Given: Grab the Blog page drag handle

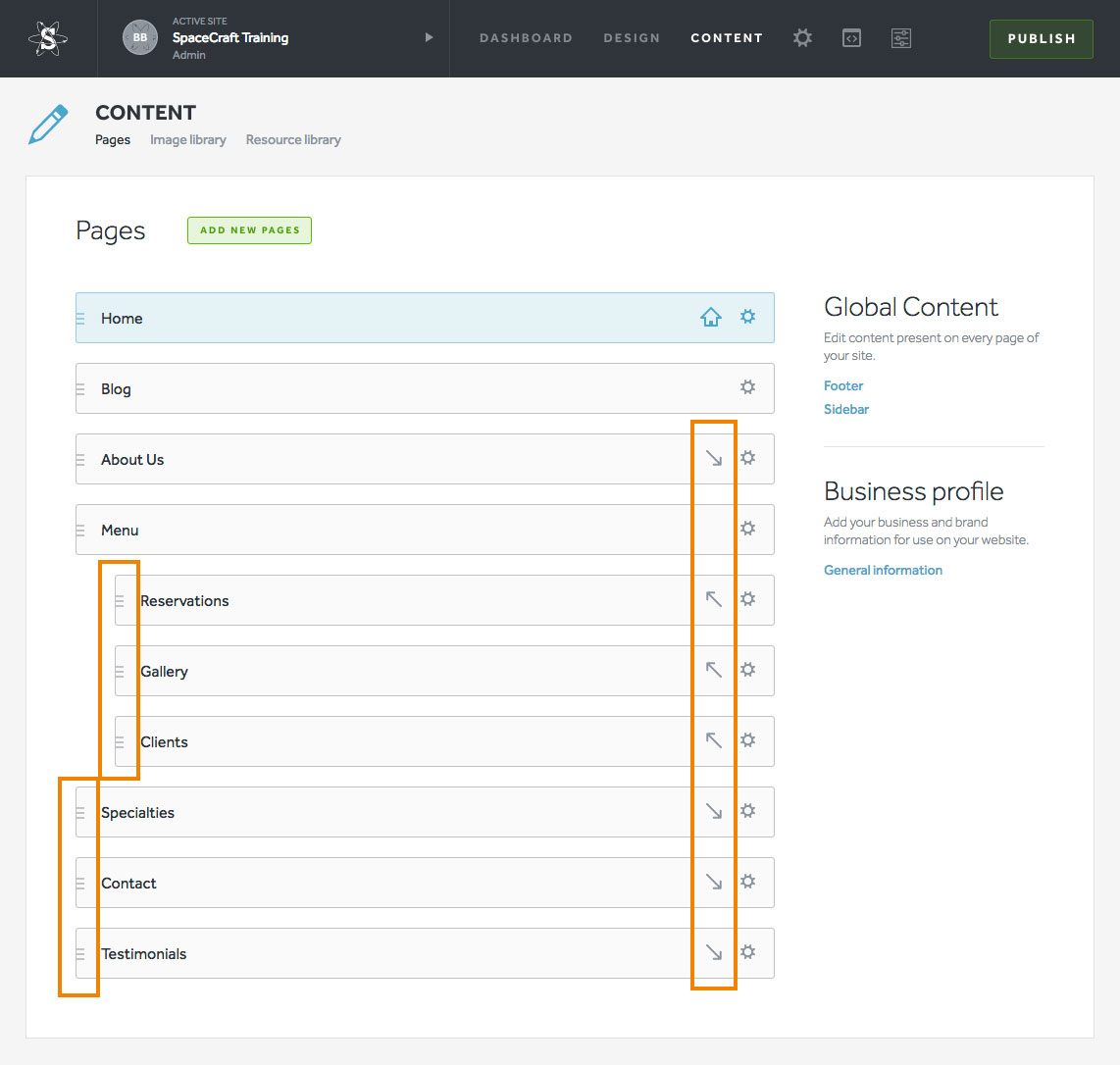Looking at the screenshot, I should [x=80, y=388].
